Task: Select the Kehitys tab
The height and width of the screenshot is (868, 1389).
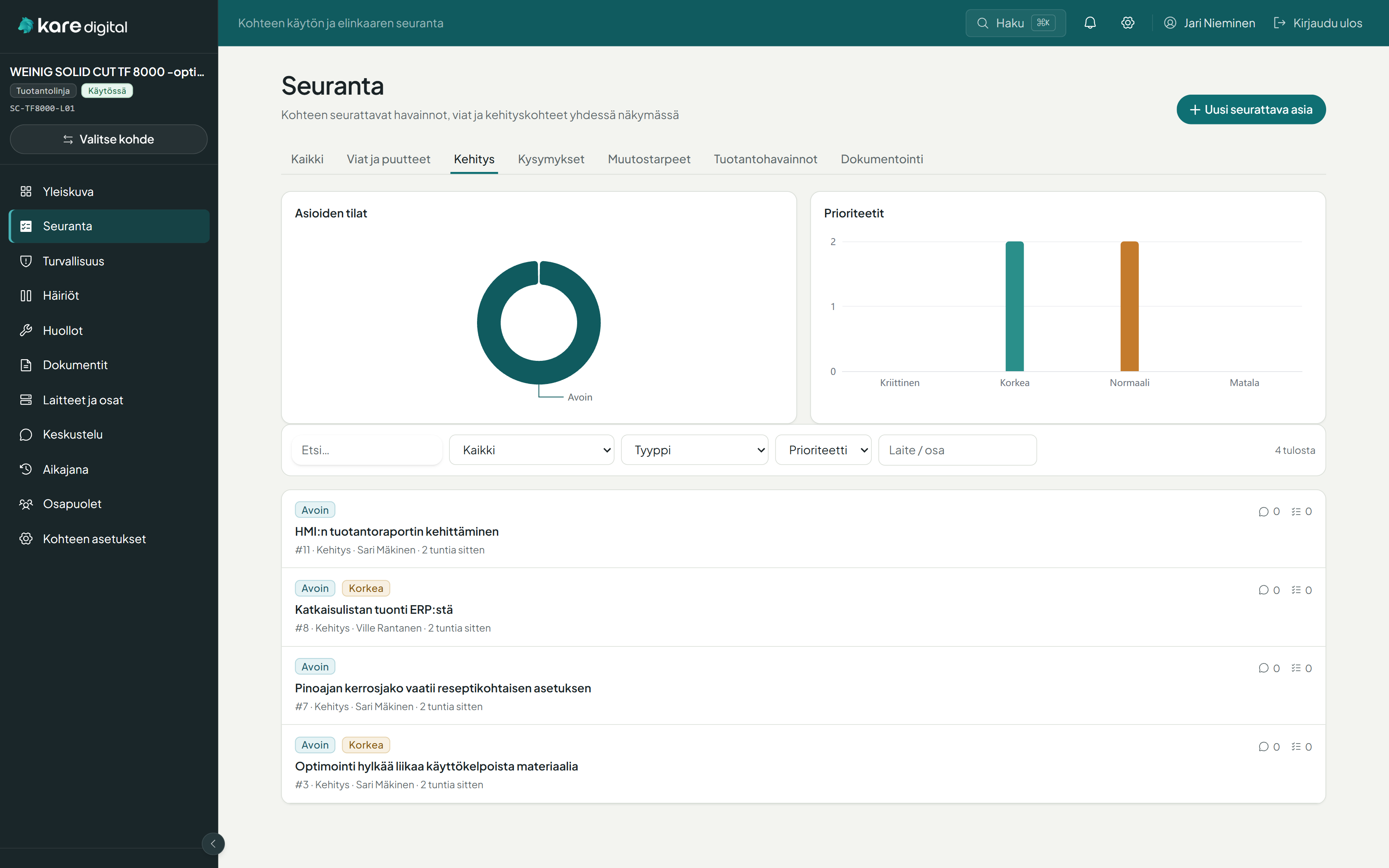Action: coord(474,159)
